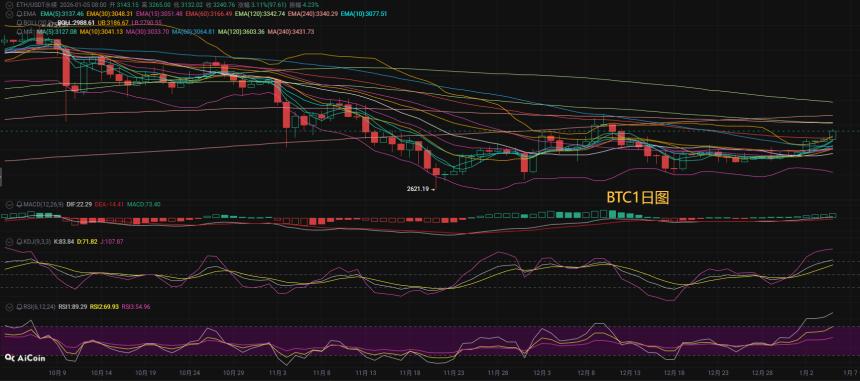Select the MA(30):3033.70 value
The width and height of the screenshot is (860, 381).
pos(148,32)
